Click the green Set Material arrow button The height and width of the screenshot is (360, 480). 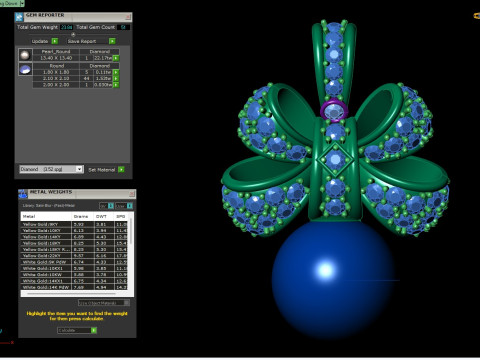[121, 169]
